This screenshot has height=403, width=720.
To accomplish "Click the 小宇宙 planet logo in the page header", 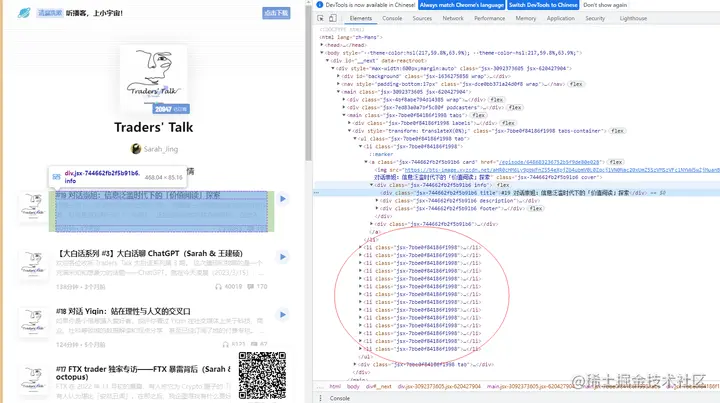I will click(x=24, y=13).
